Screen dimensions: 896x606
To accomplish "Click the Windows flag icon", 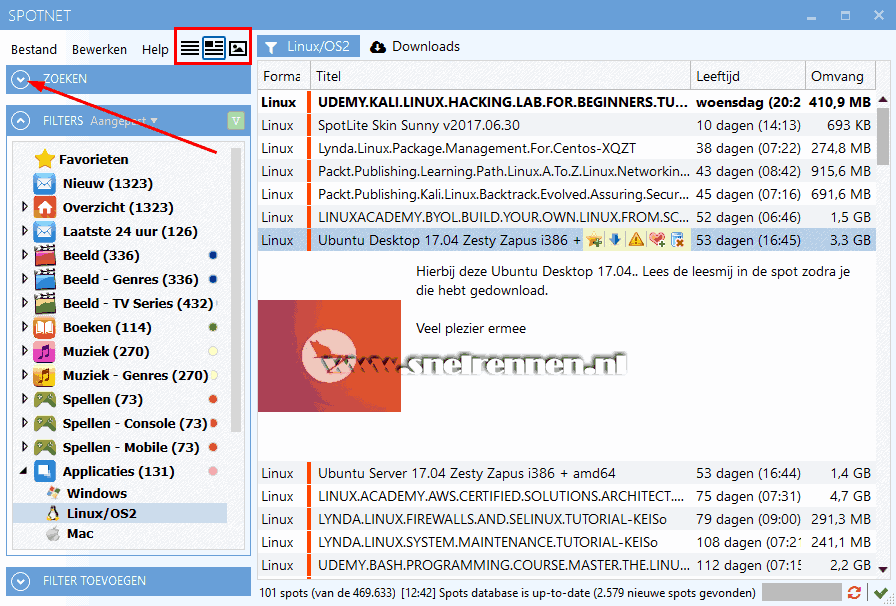I will (x=54, y=493).
